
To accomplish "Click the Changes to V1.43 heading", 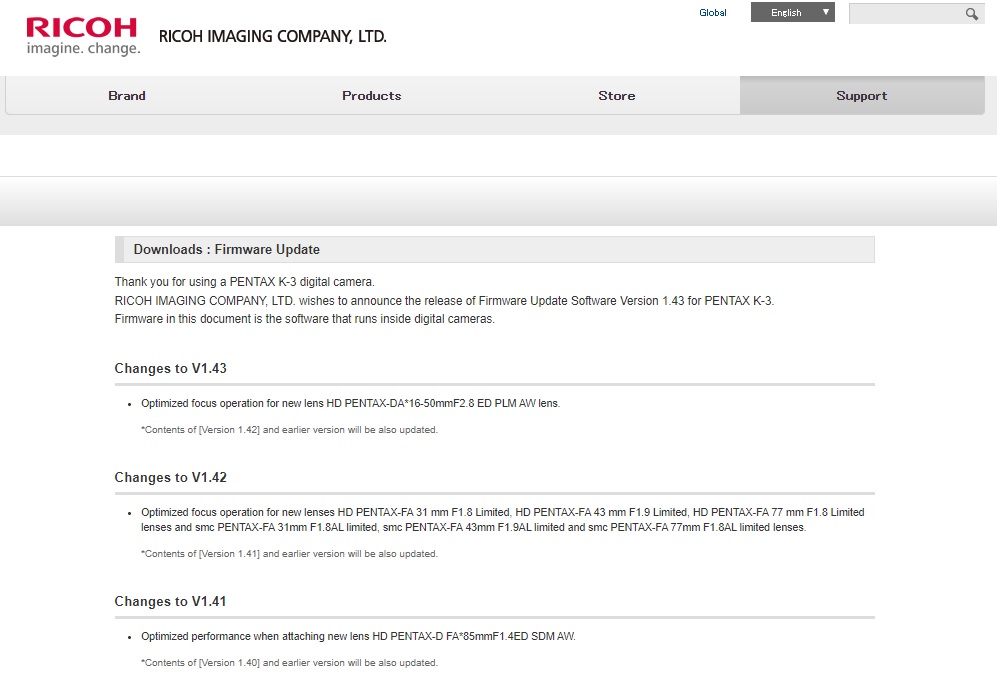I will pyautogui.click(x=170, y=368).
